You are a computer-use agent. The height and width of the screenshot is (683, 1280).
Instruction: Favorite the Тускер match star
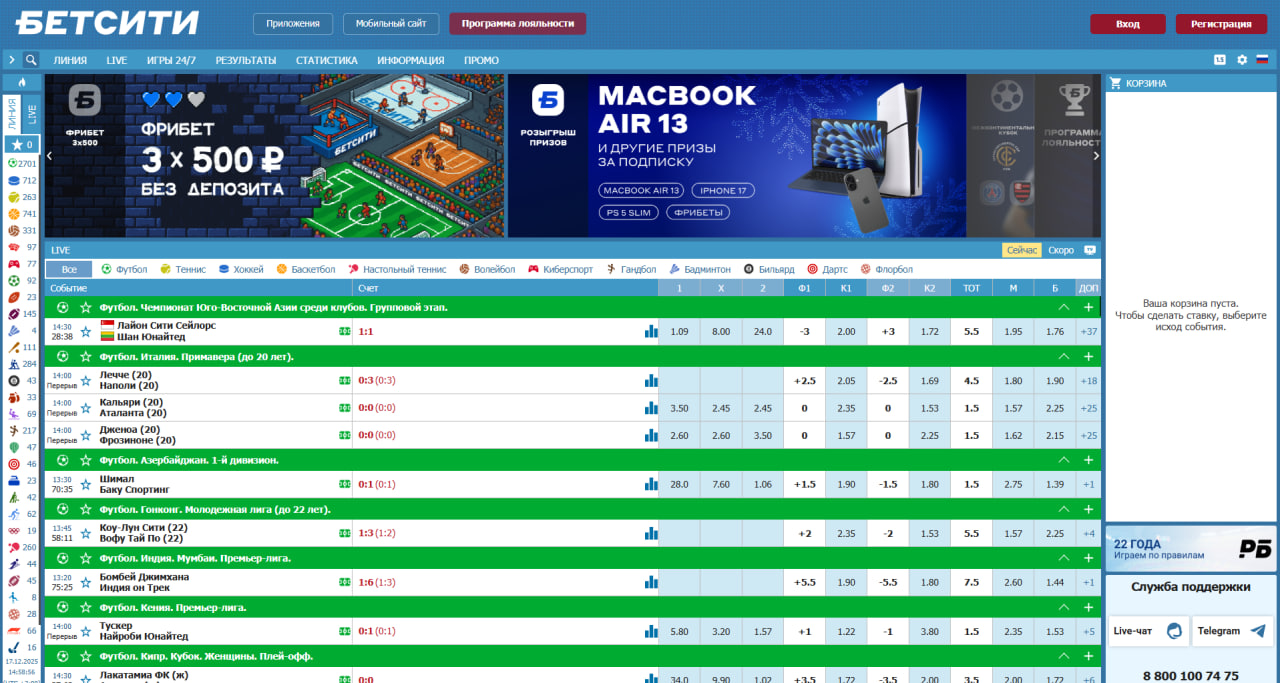click(86, 631)
